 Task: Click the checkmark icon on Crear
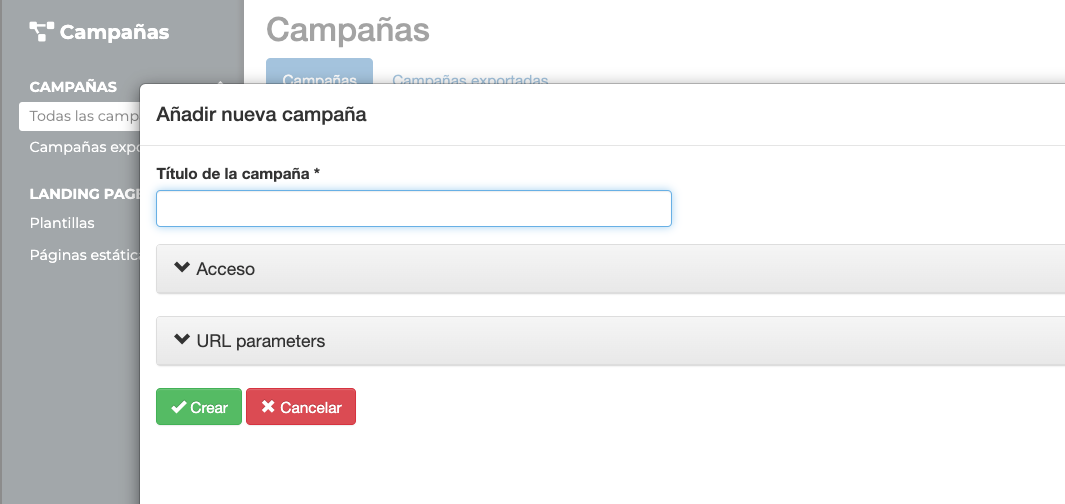179,407
